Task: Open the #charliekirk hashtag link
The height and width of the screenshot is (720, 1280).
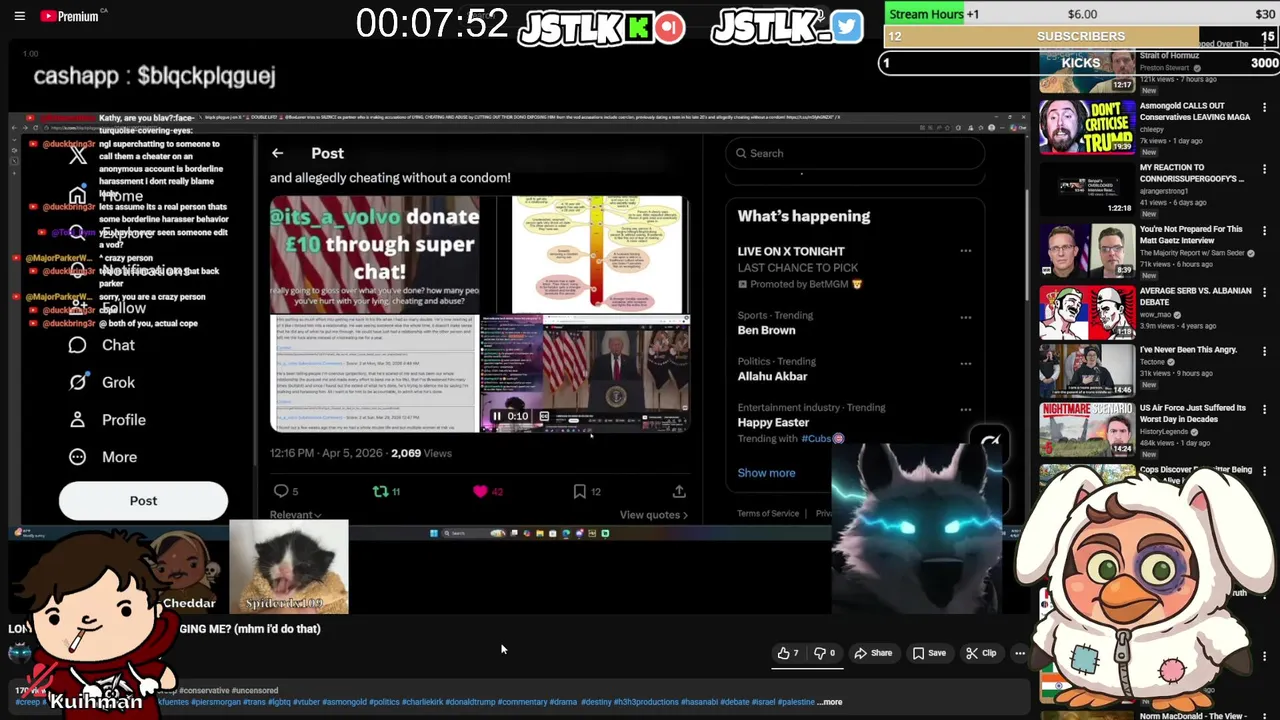Action: pos(422,702)
